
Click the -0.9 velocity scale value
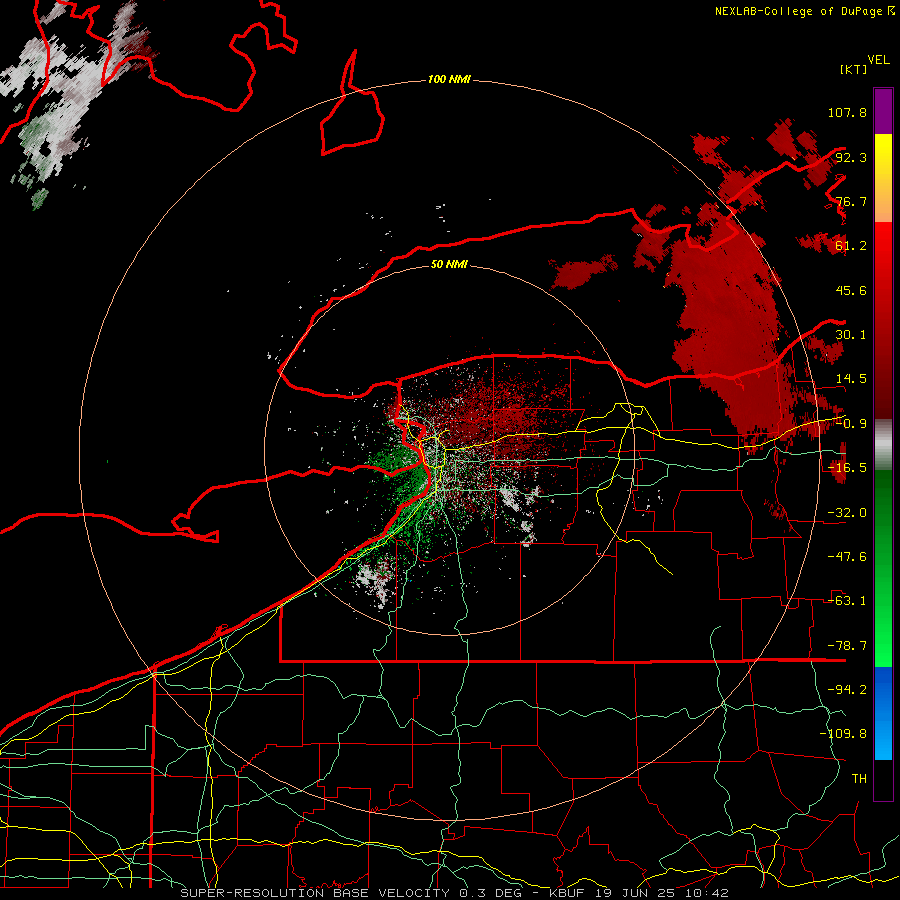coord(851,424)
